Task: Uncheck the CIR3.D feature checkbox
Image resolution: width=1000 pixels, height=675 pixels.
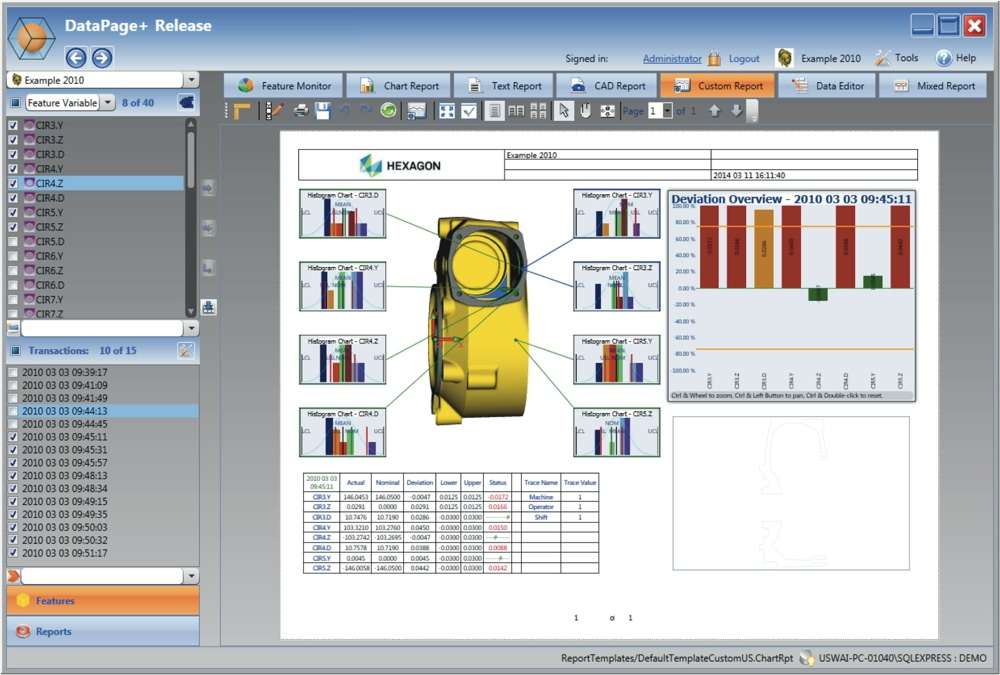Action: coord(13,154)
